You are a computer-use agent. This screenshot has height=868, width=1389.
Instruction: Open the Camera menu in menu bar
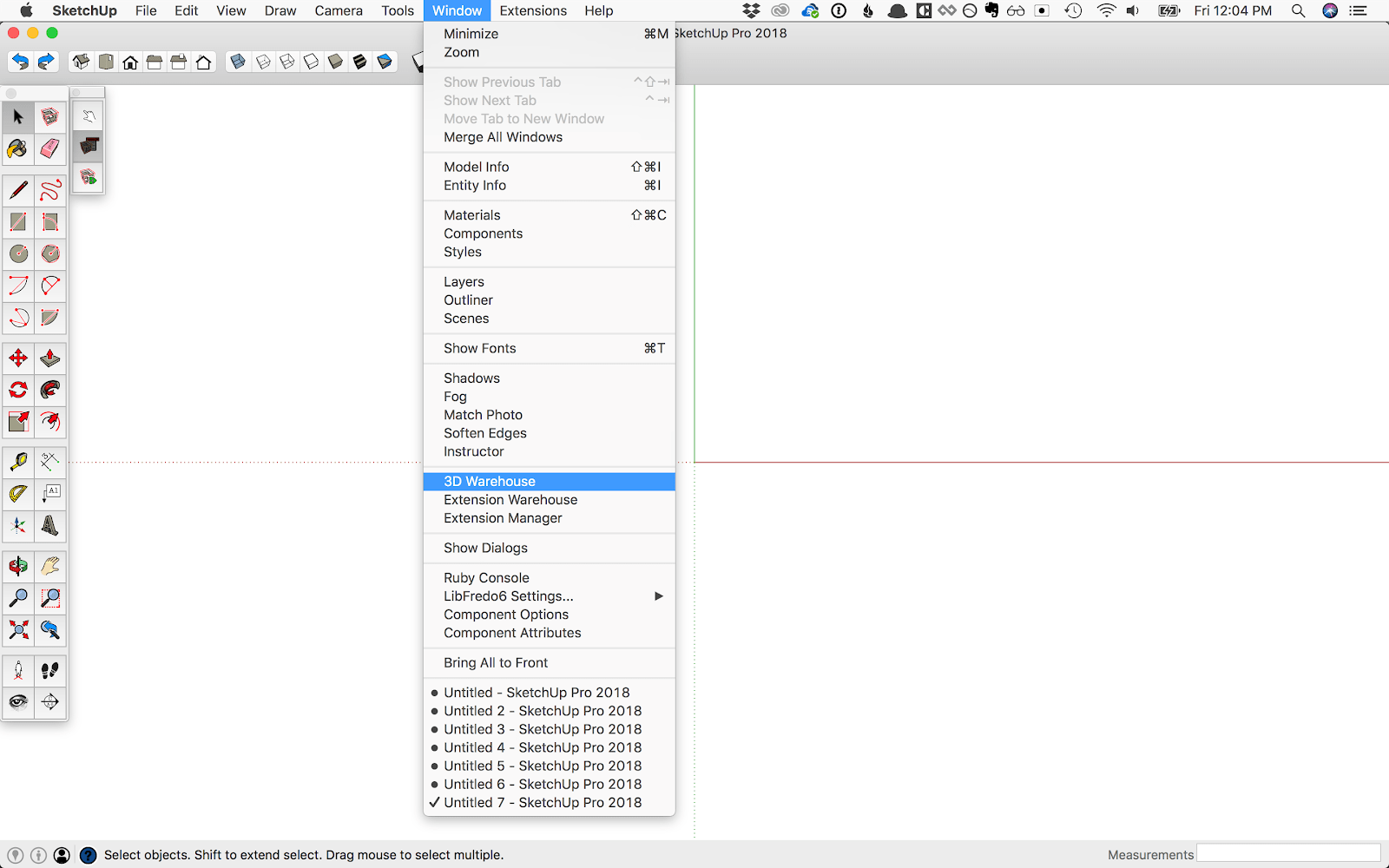339,10
